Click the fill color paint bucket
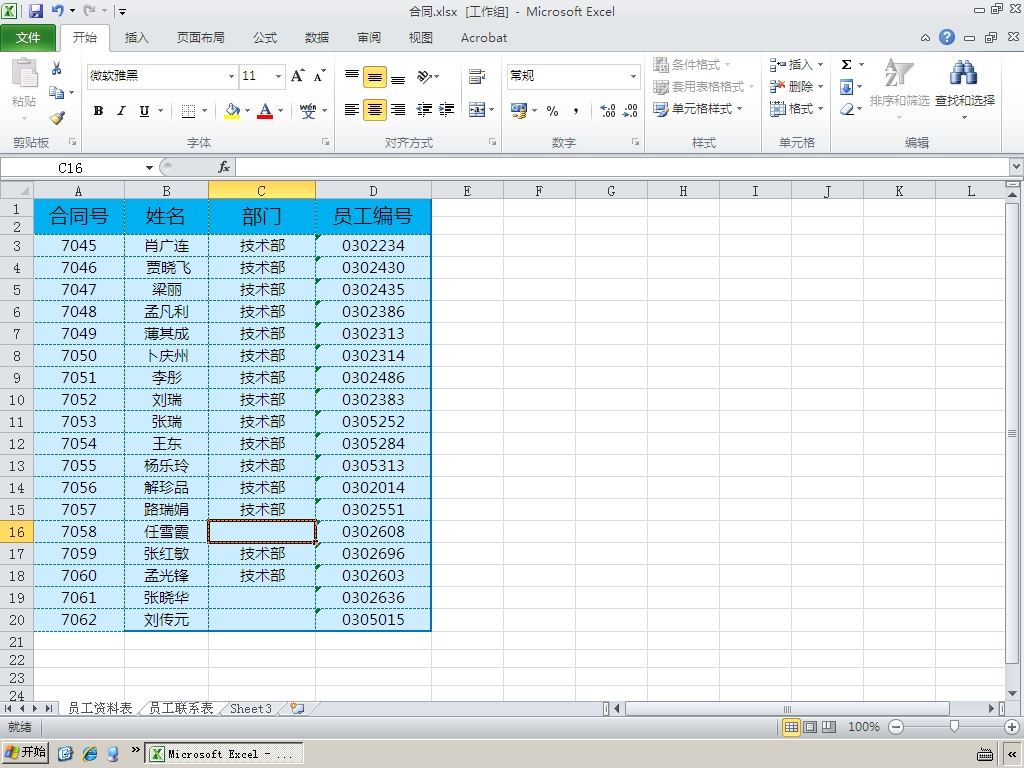Viewport: 1024px width, 768px height. [x=232, y=111]
